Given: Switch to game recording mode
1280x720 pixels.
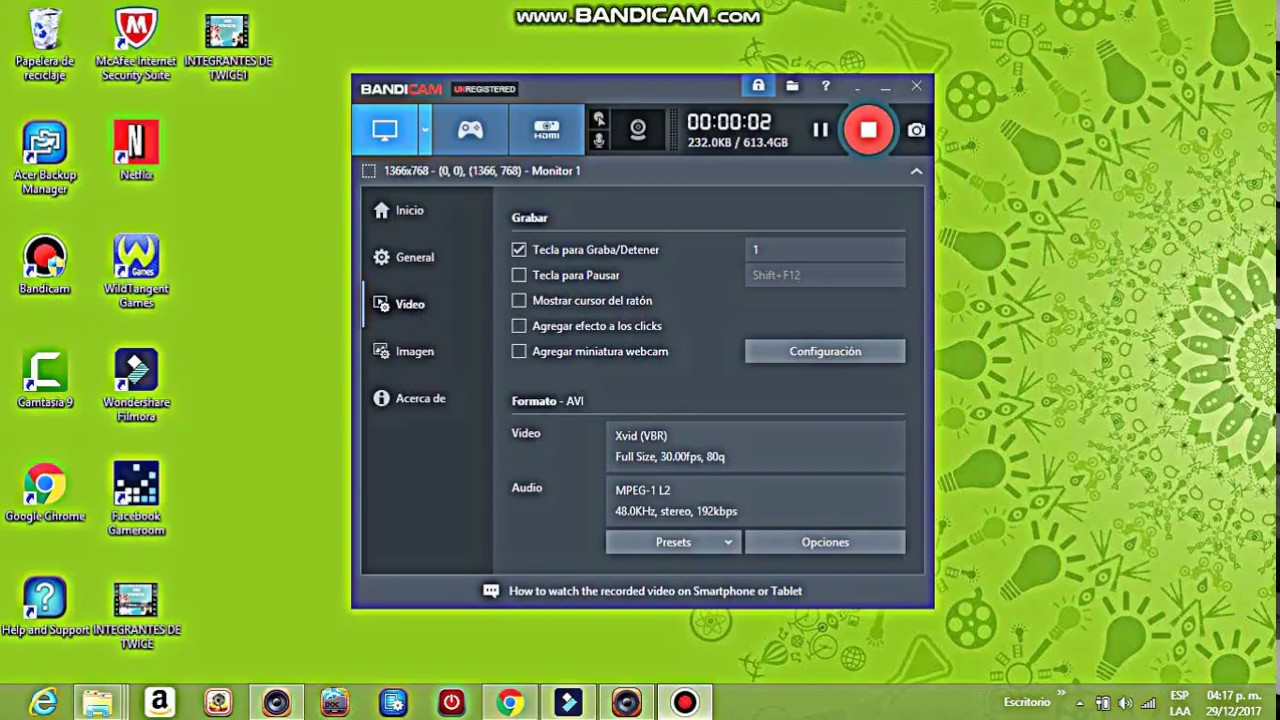Looking at the screenshot, I should pos(470,130).
